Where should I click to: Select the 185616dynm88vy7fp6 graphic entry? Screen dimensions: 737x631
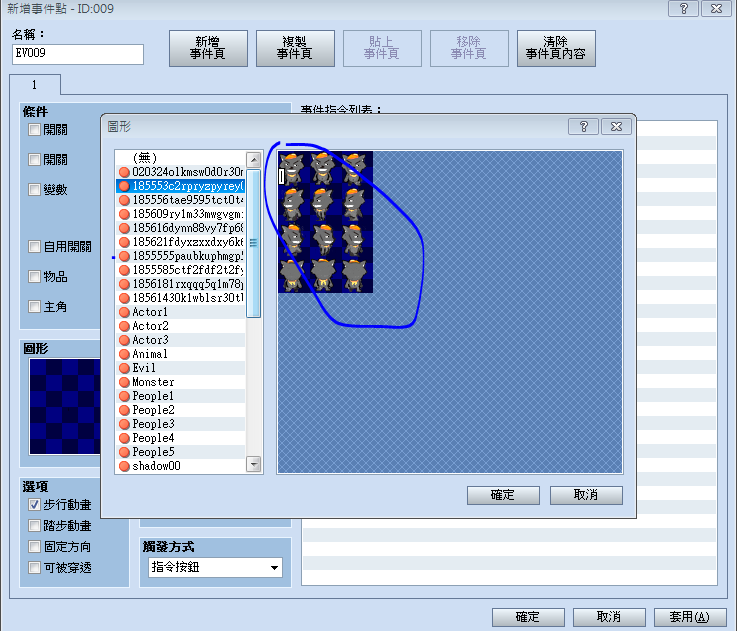tap(180, 228)
